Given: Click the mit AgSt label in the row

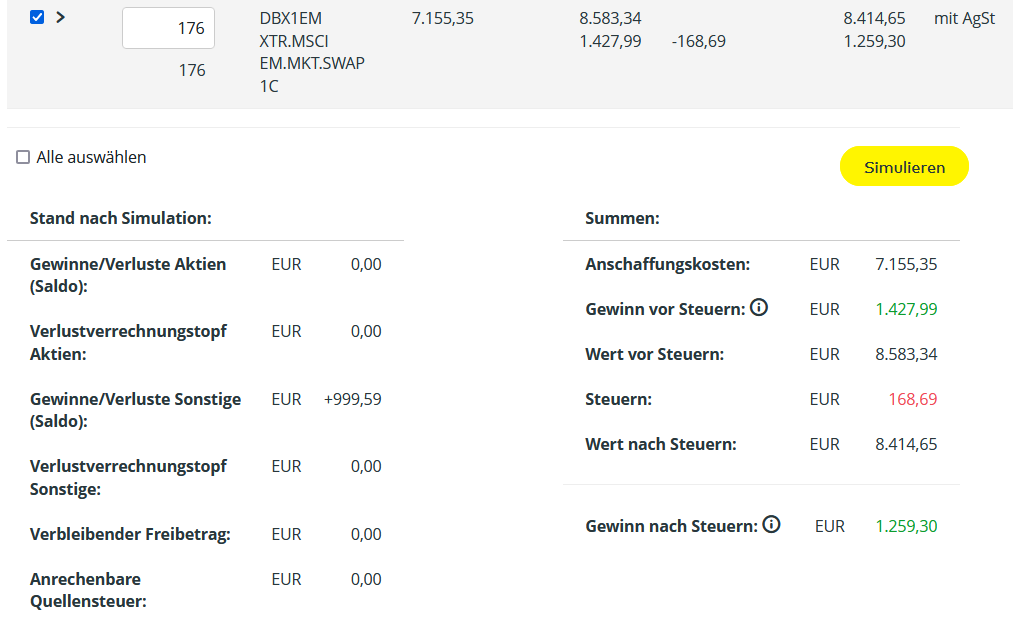Looking at the screenshot, I should click(x=964, y=18).
